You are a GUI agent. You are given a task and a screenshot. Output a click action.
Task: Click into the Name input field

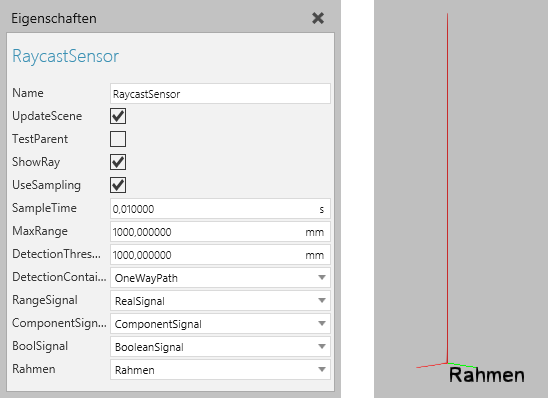click(220, 94)
